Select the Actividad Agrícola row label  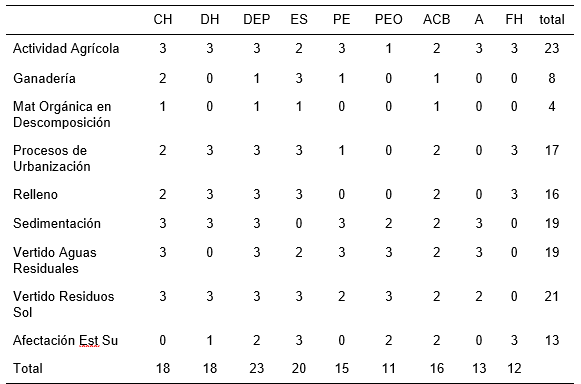[66, 49]
